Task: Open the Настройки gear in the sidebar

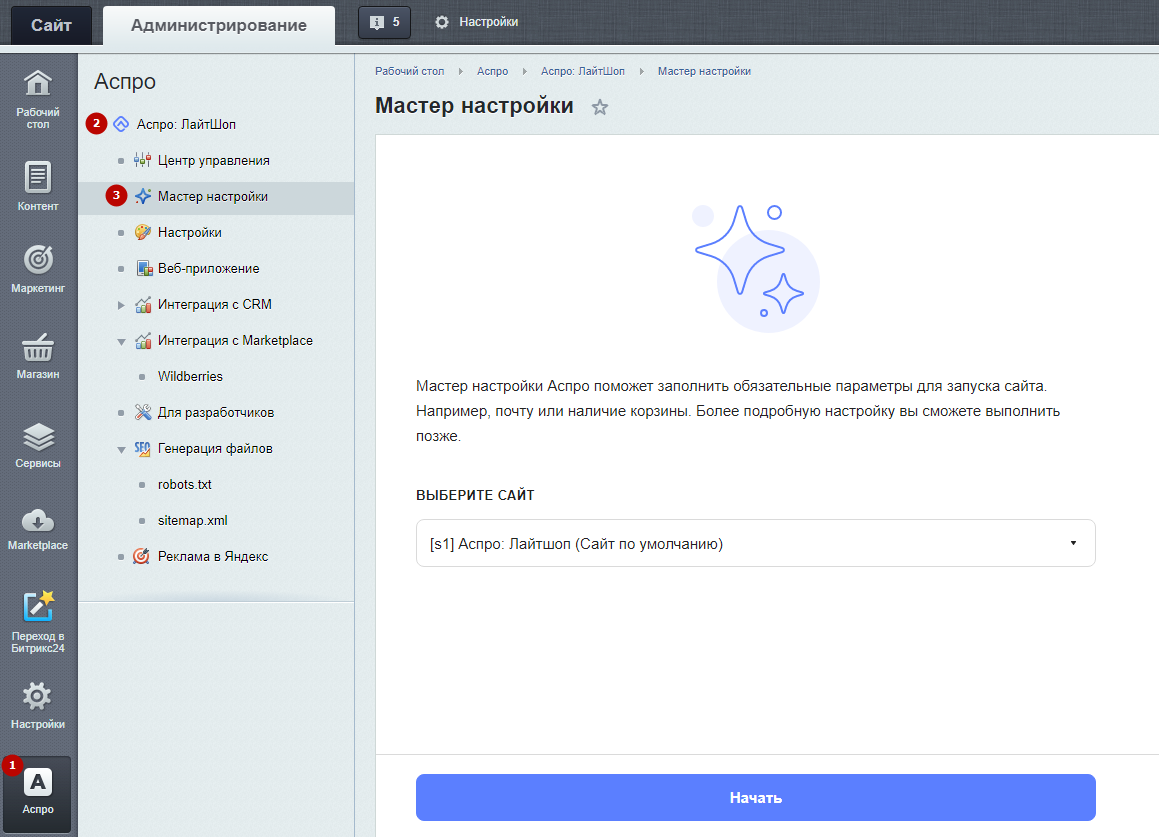Action: point(38,705)
